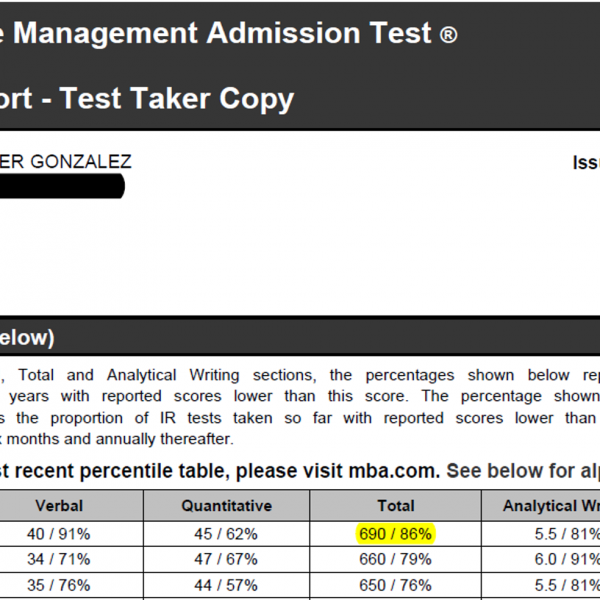Select the Quantitative score 45 / 62%
The width and height of the screenshot is (600, 600).
(x=226, y=534)
